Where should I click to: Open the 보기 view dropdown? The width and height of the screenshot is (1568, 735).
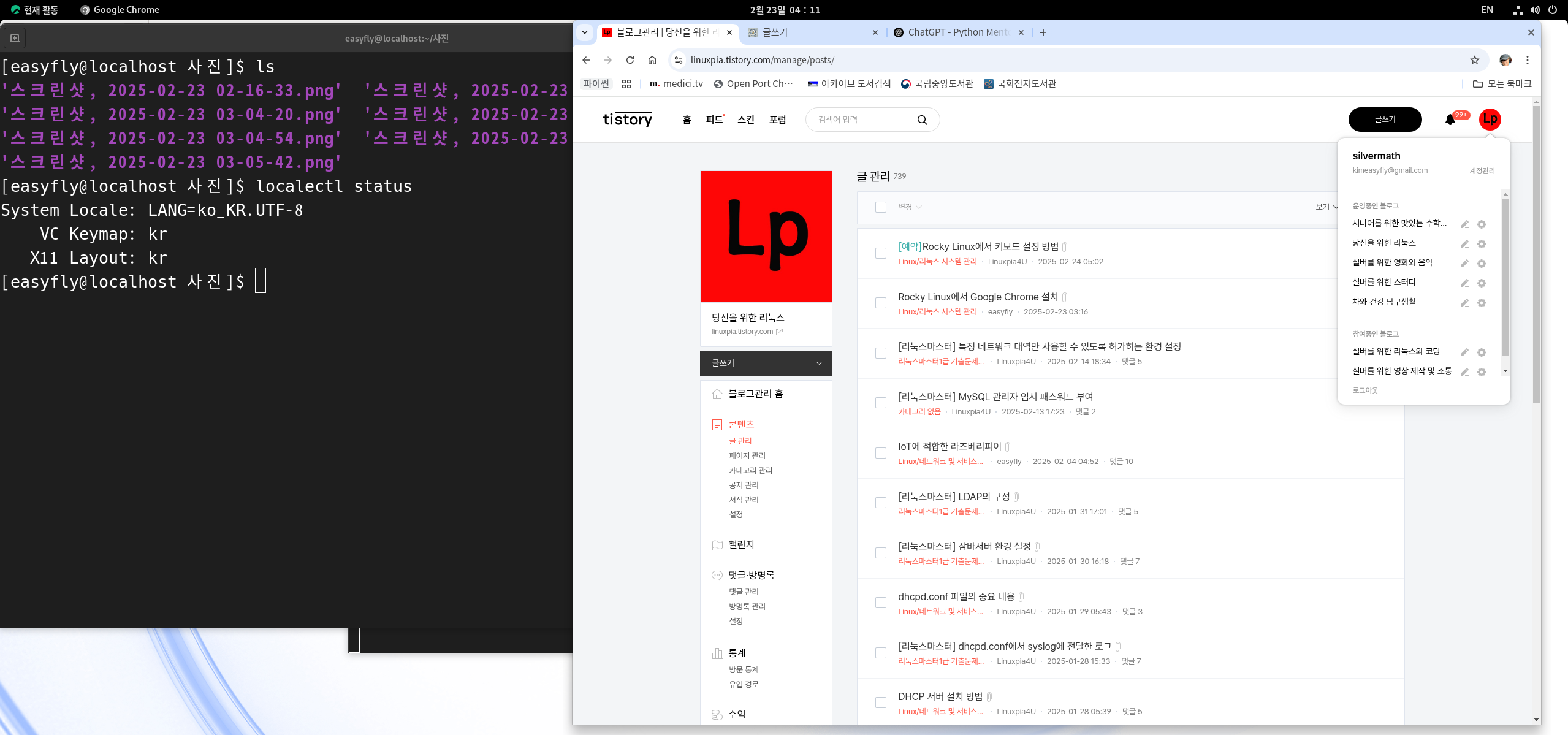tap(1326, 207)
